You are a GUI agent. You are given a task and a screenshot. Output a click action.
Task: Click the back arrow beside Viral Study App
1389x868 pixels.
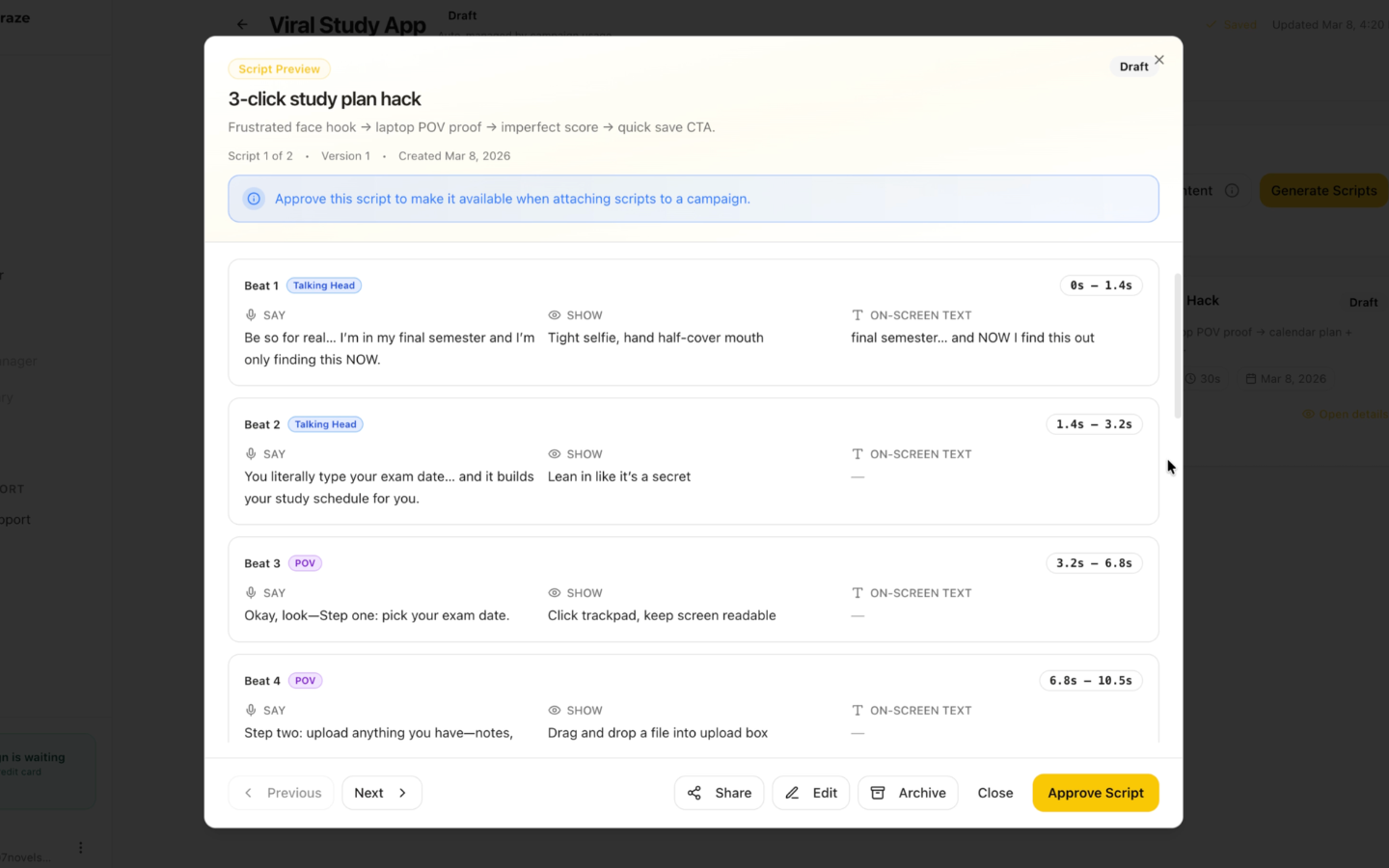242,24
